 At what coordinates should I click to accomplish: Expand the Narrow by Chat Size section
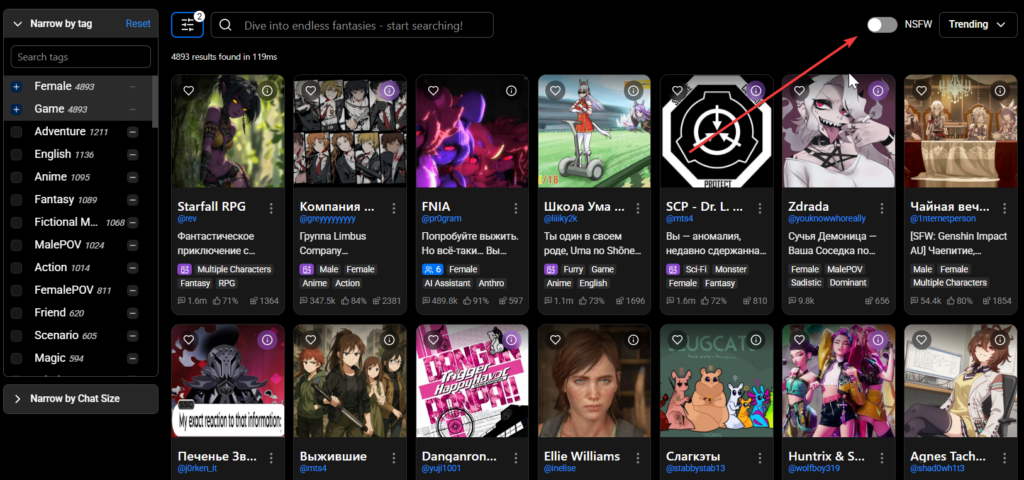click(x=80, y=399)
